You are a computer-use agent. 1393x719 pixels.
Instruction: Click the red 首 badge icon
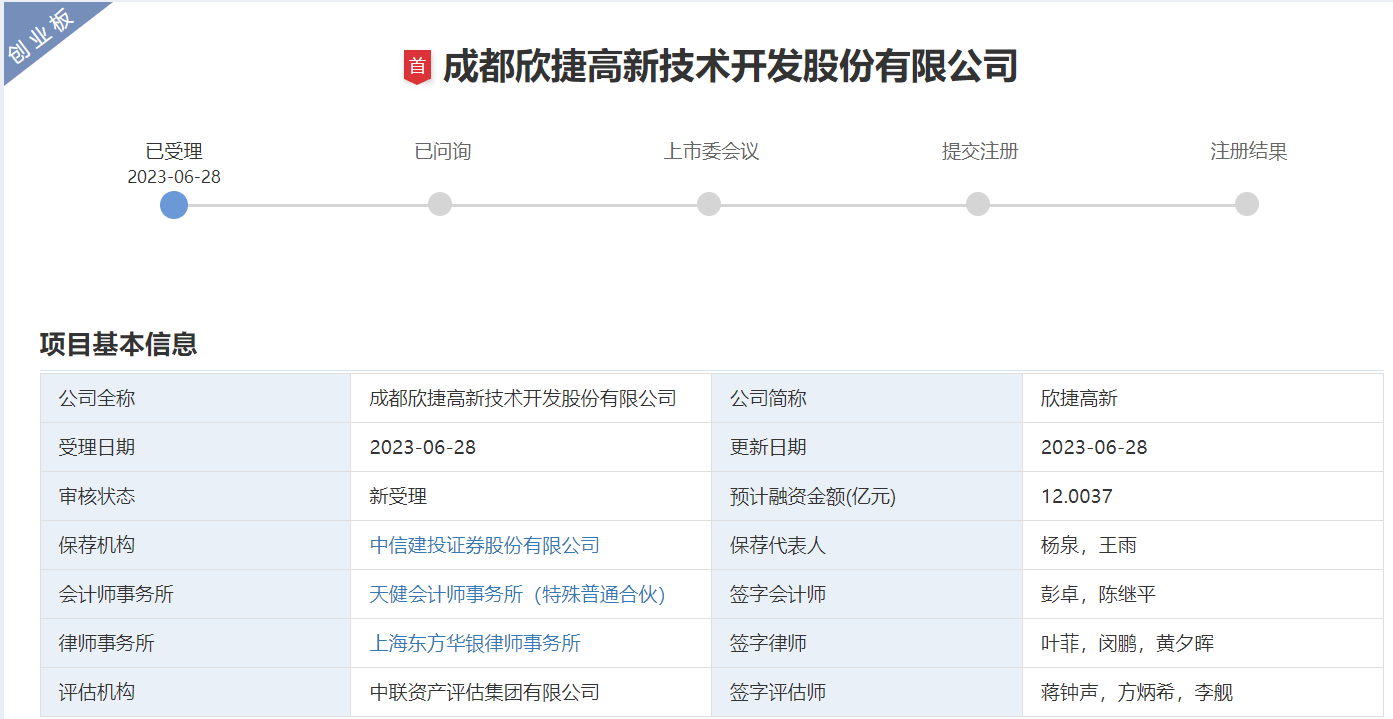[417, 67]
